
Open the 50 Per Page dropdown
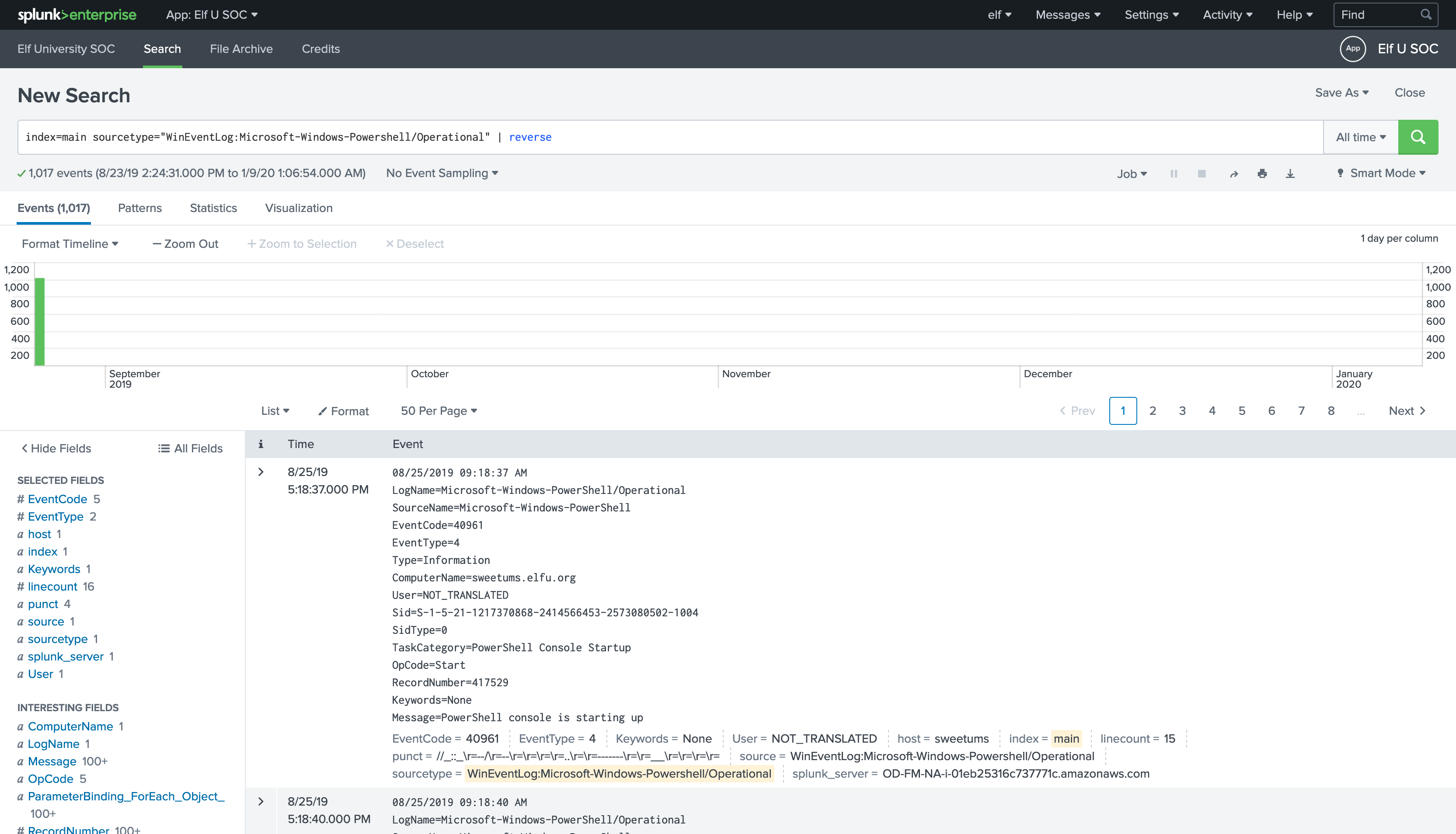pyautogui.click(x=439, y=411)
